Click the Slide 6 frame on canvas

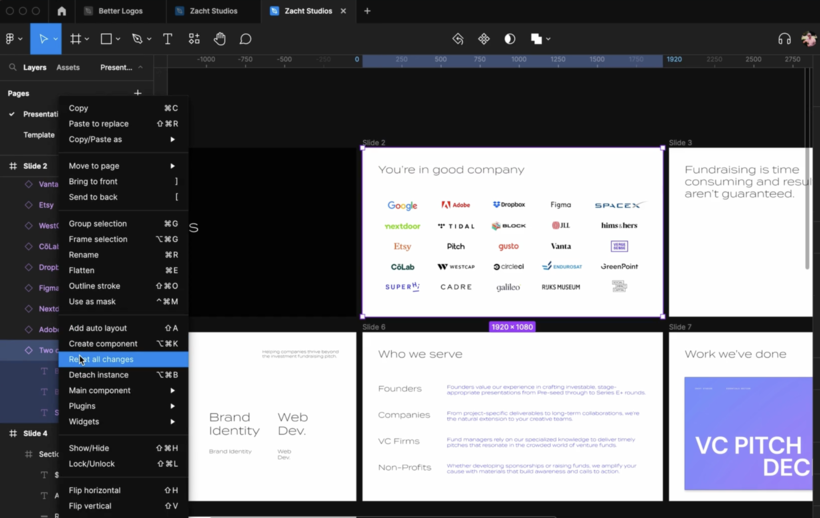point(512,417)
